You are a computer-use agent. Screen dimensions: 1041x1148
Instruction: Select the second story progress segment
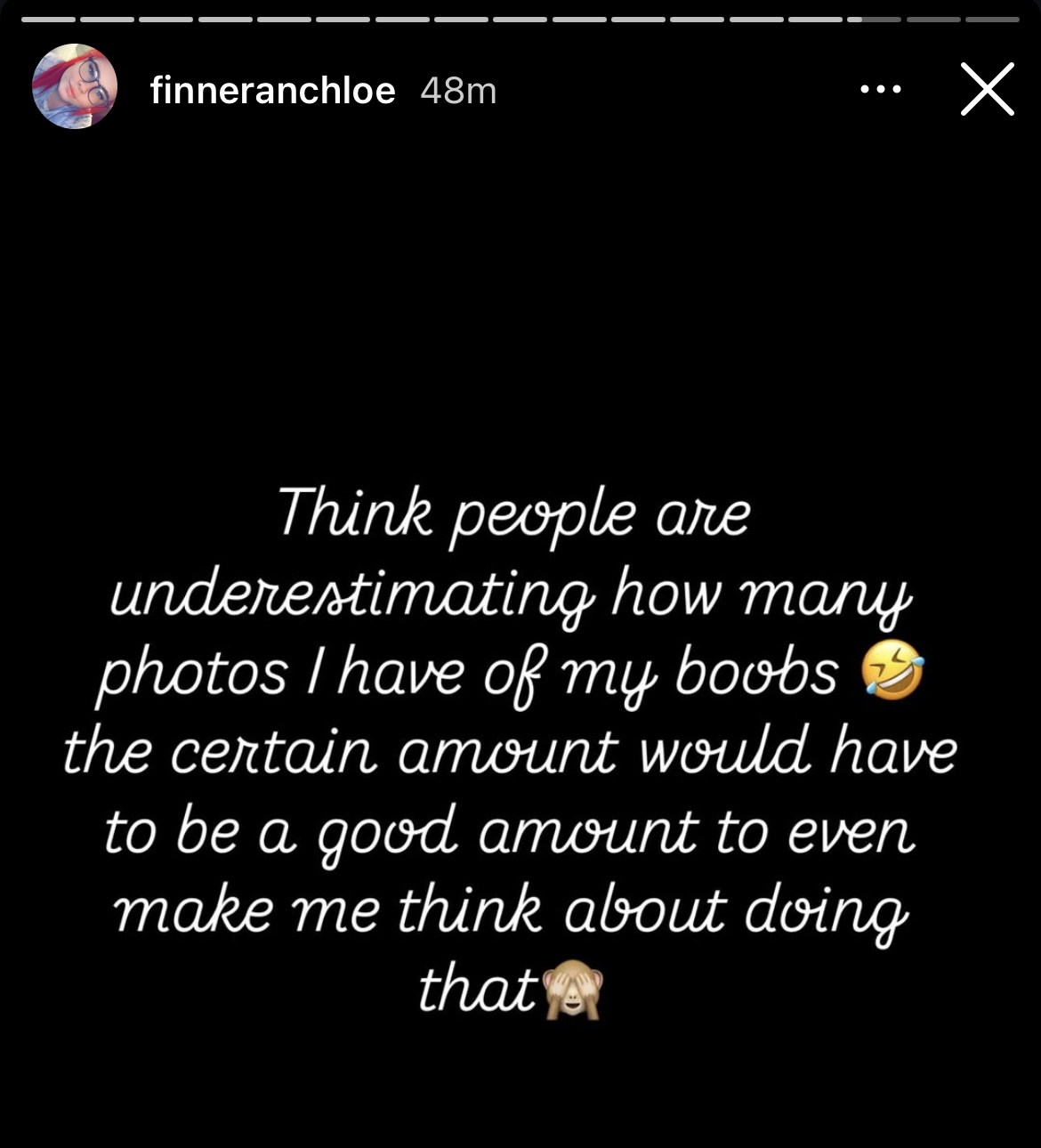point(107,19)
